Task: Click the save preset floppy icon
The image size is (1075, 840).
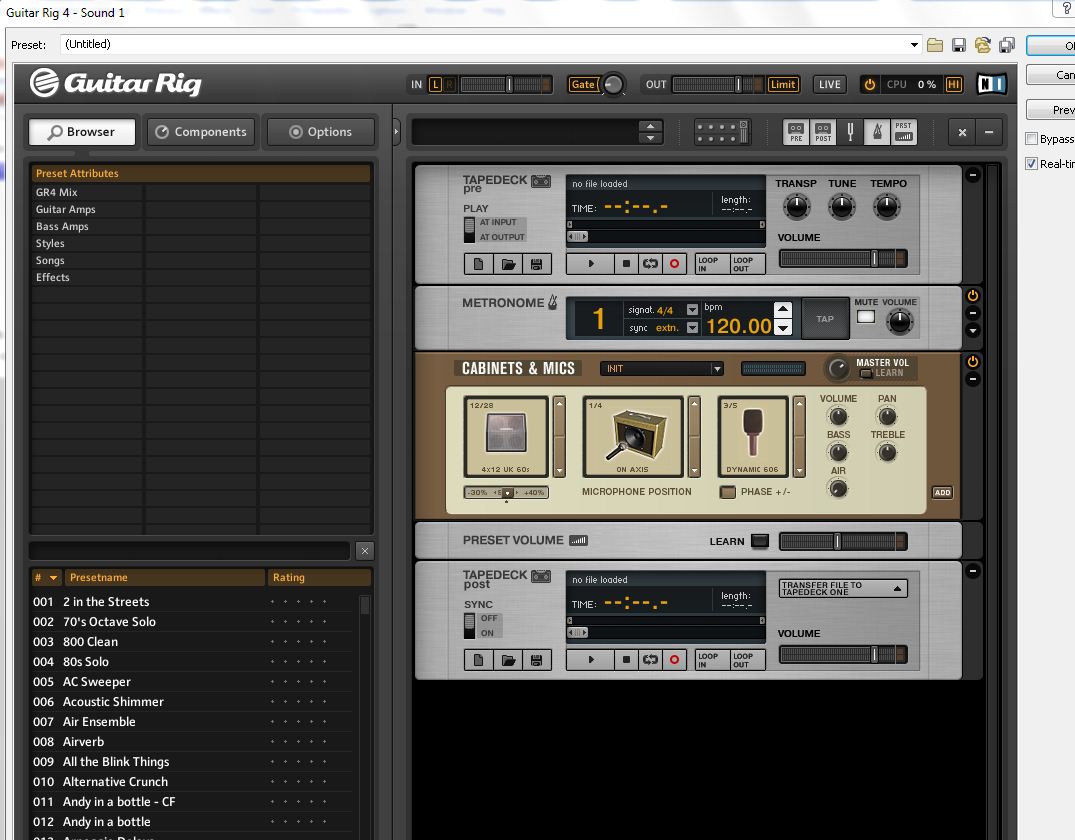Action: 958,45
